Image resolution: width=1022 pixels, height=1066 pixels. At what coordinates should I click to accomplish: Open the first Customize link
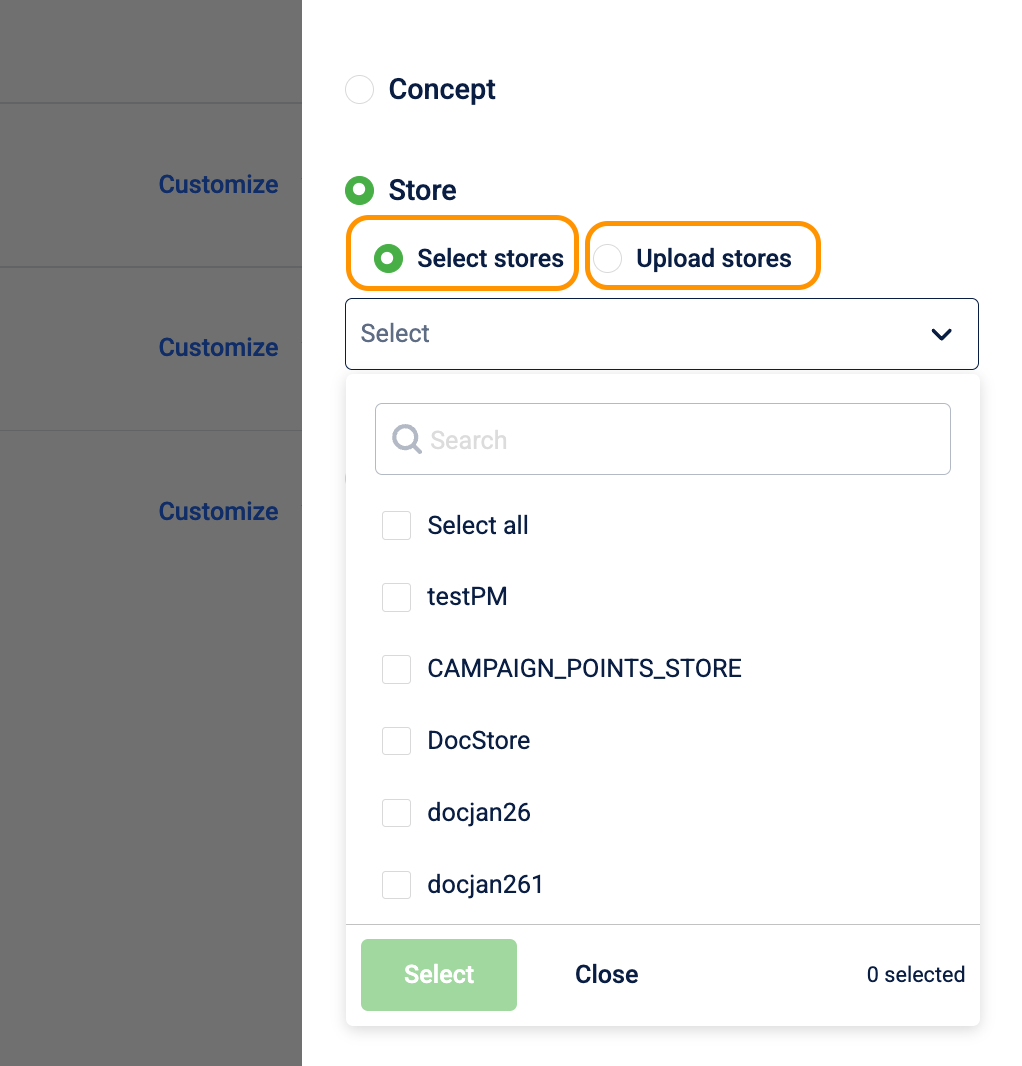point(218,185)
